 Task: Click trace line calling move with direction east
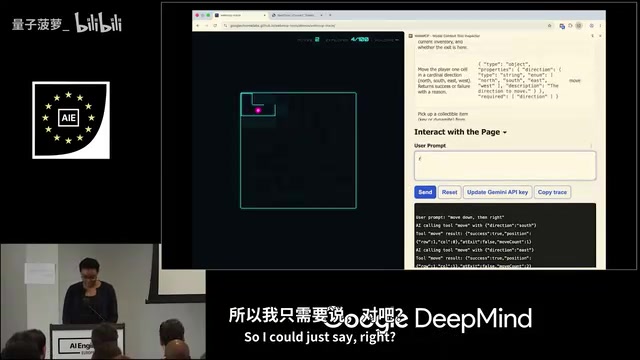pyautogui.click(x=475, y=250)
